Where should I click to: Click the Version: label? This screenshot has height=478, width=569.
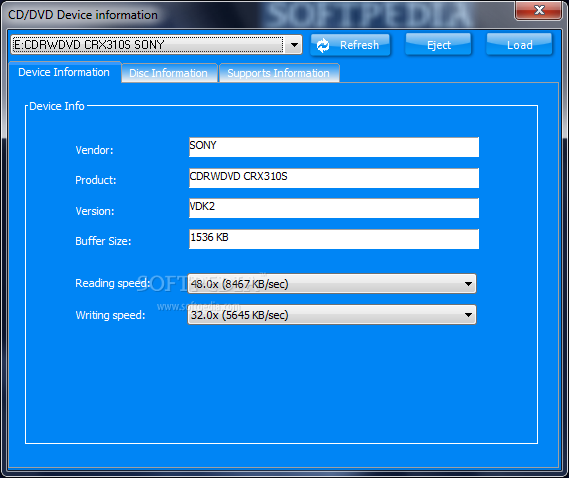pos(95,211)
